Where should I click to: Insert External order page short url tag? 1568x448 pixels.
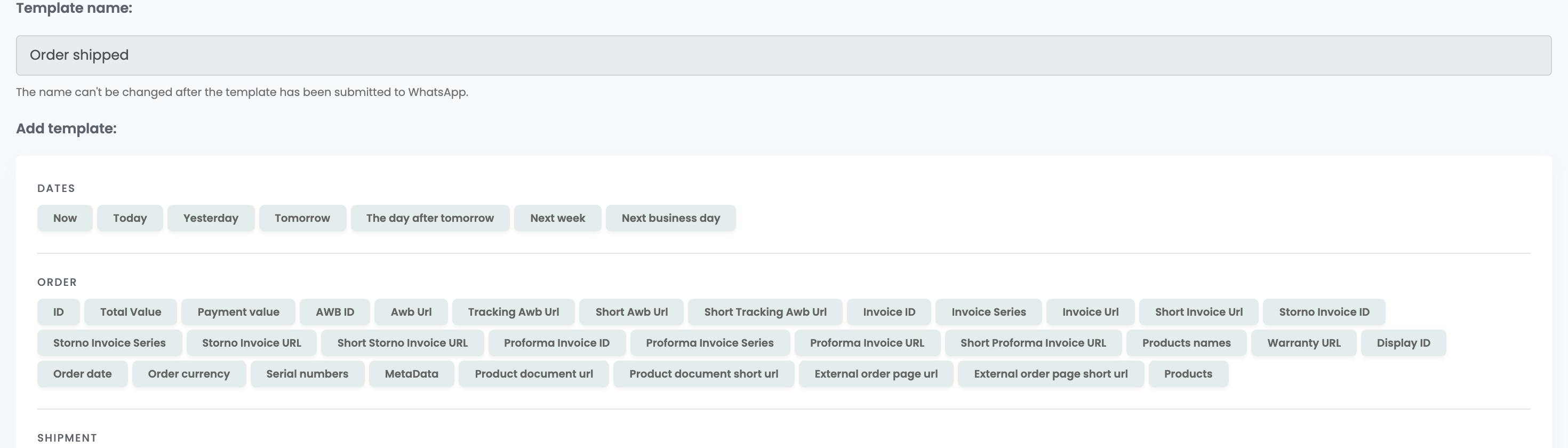click(1051, 374)
